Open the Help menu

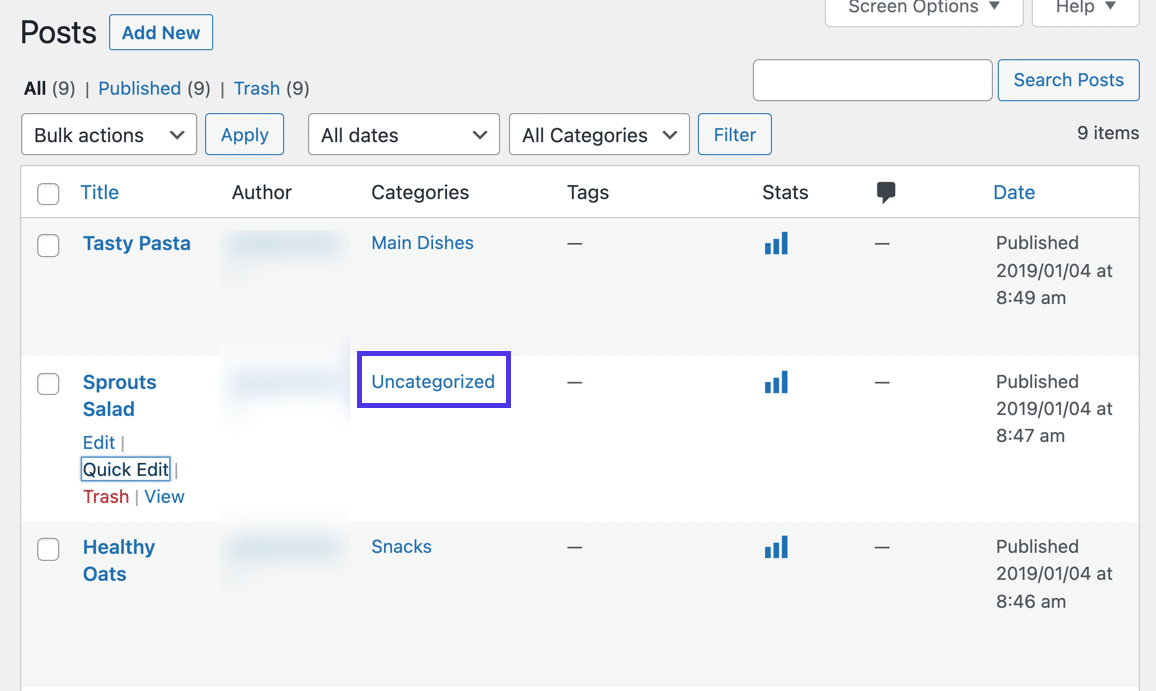(1084, 8)
